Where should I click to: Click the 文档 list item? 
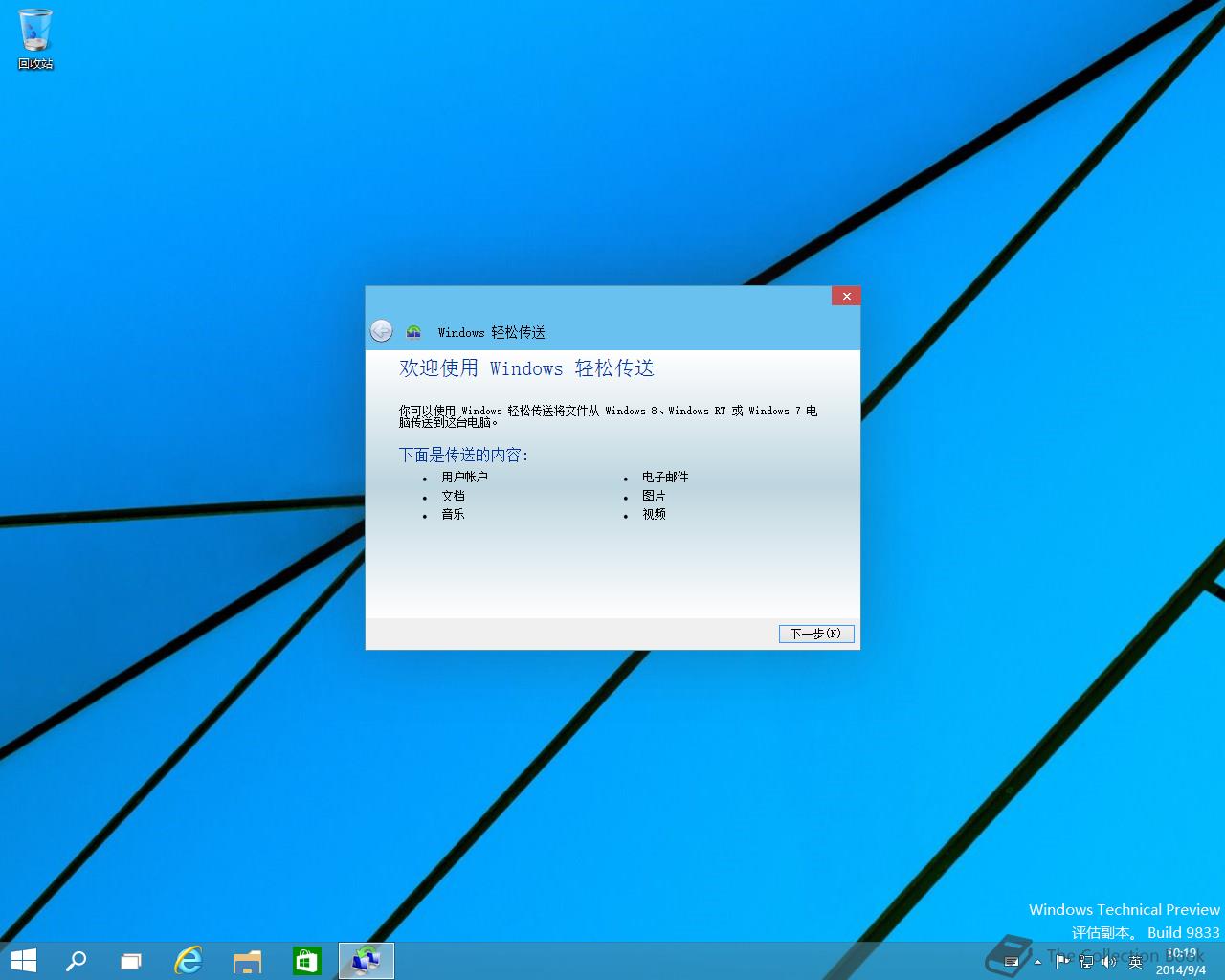453,496
